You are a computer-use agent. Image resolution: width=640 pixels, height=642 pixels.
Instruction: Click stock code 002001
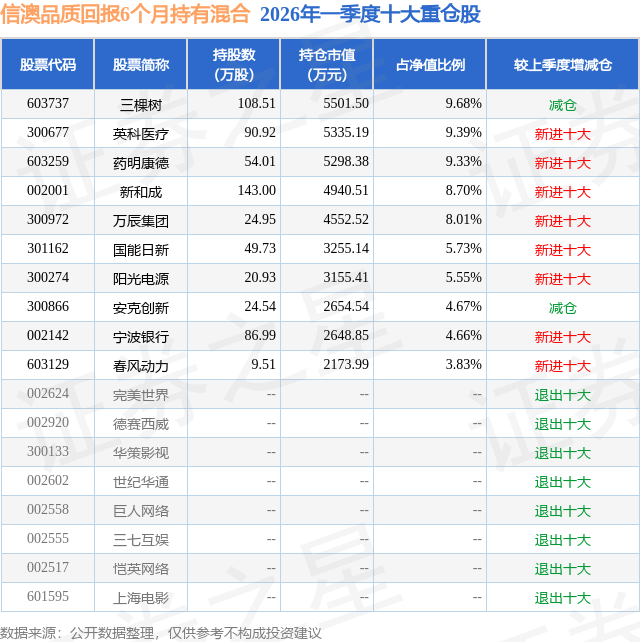(48, 191)
